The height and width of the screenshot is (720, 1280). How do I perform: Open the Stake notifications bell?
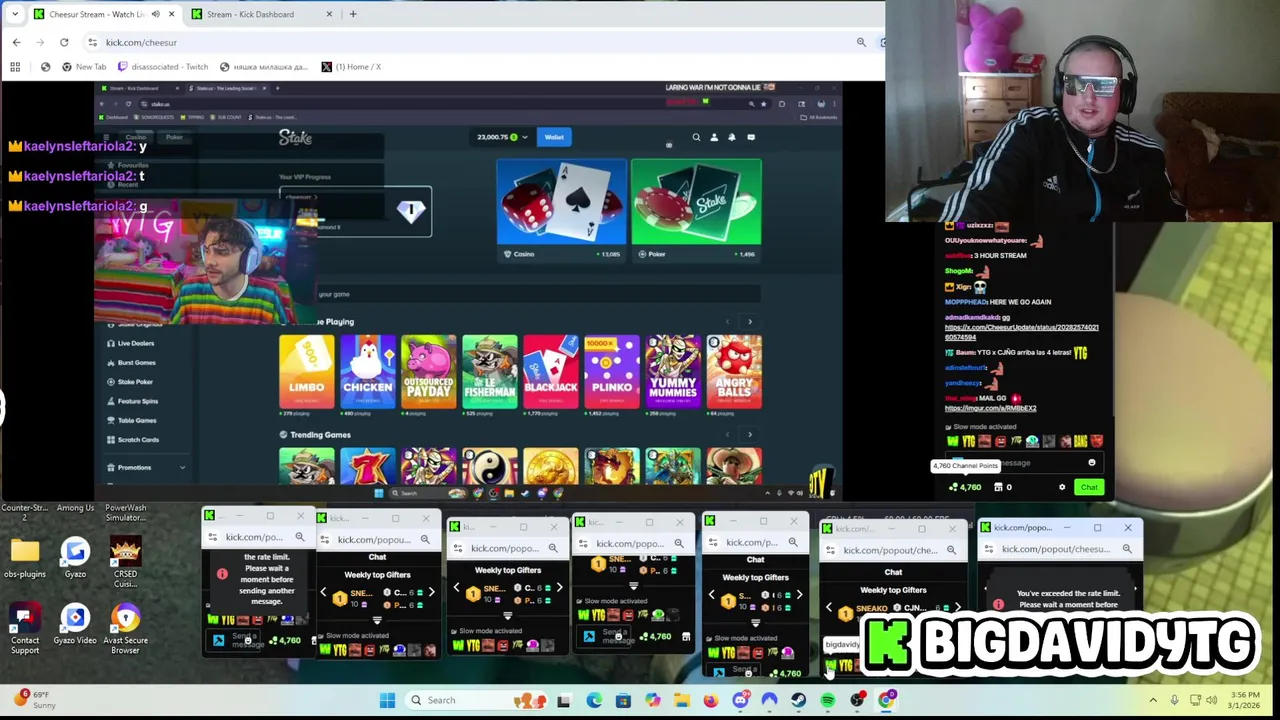pos(732,137)
